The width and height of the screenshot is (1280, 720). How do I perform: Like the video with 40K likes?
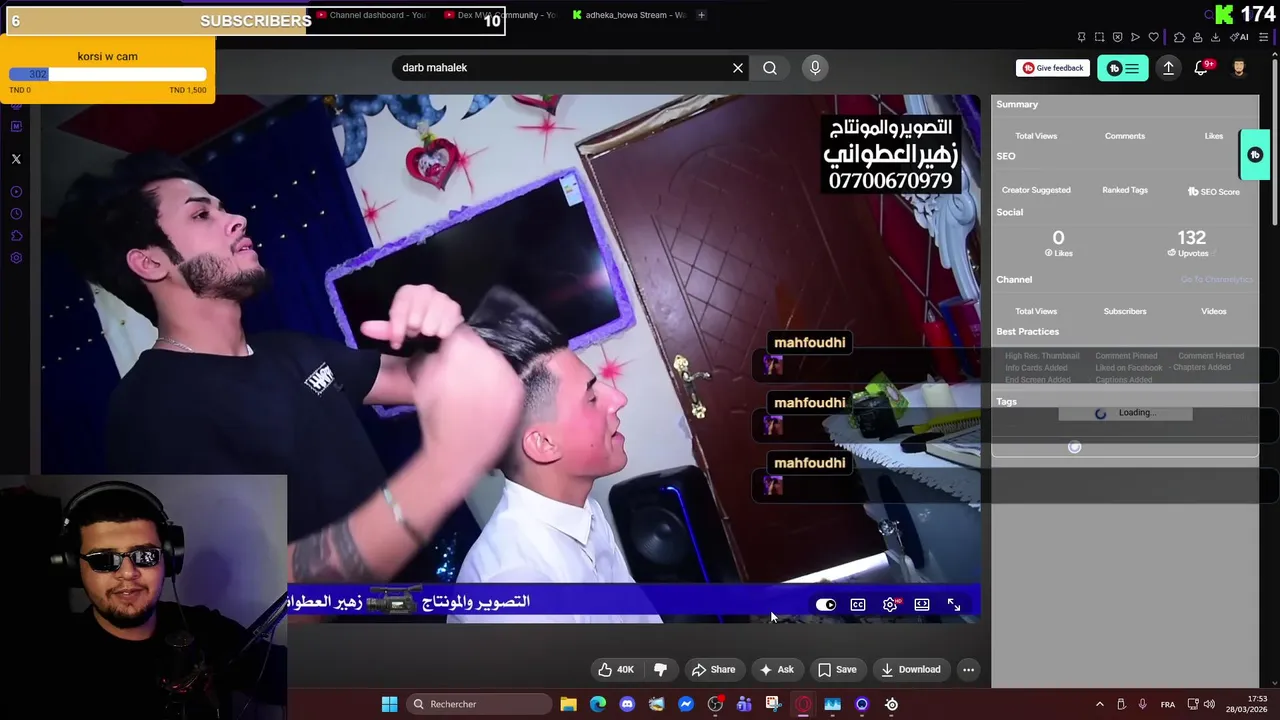point(616,670)
